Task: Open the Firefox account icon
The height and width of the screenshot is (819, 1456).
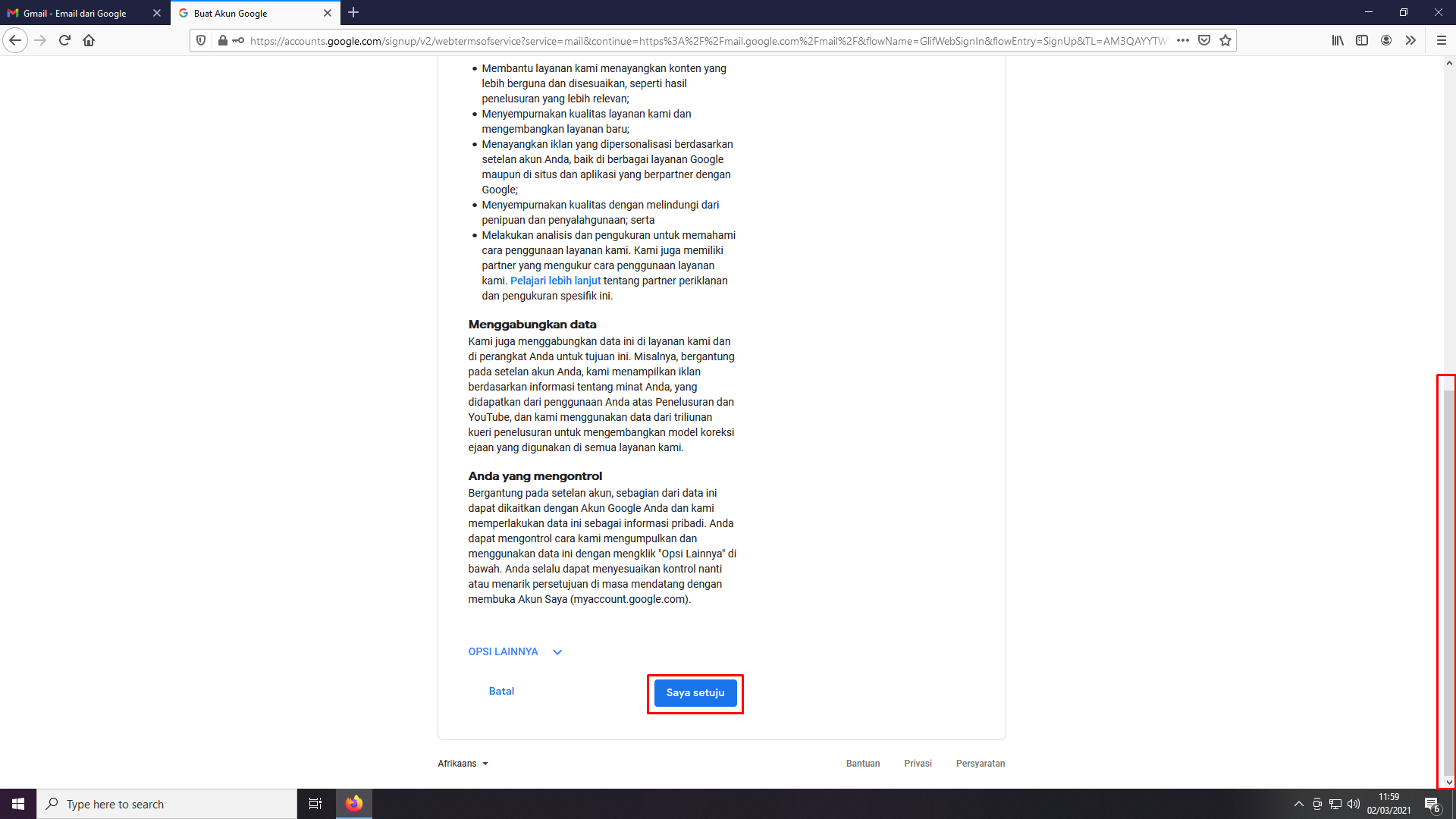Action: 1386,40
